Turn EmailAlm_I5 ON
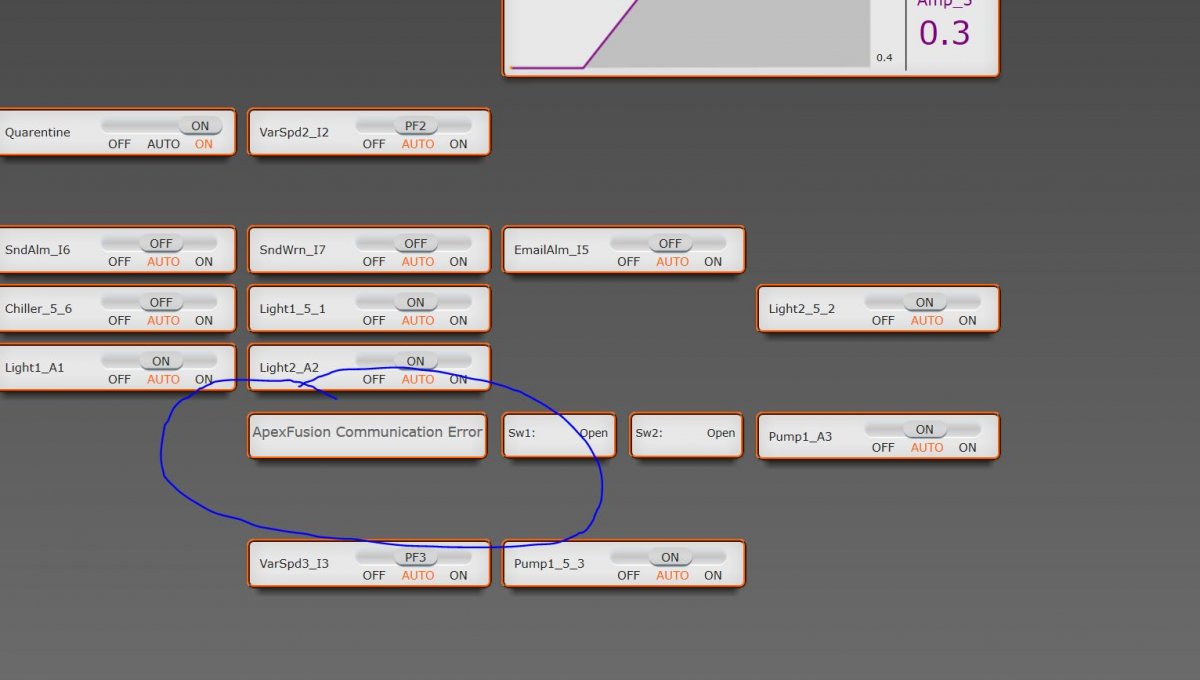The height and width of the screenshot is (680, 1200). [712, 262]
